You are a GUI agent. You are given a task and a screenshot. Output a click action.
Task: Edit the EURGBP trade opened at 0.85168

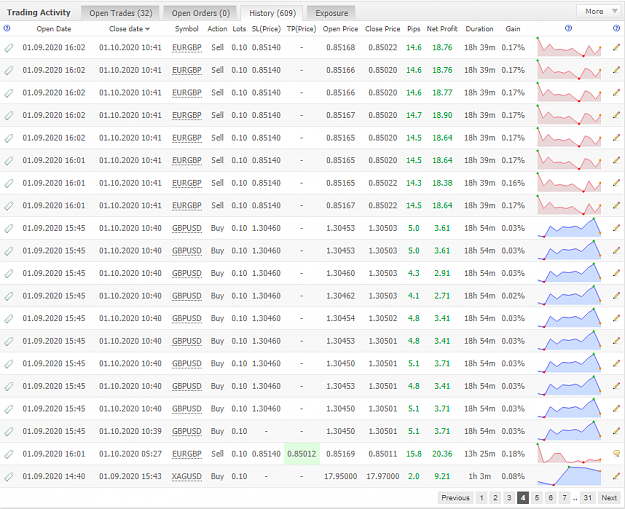616,47
